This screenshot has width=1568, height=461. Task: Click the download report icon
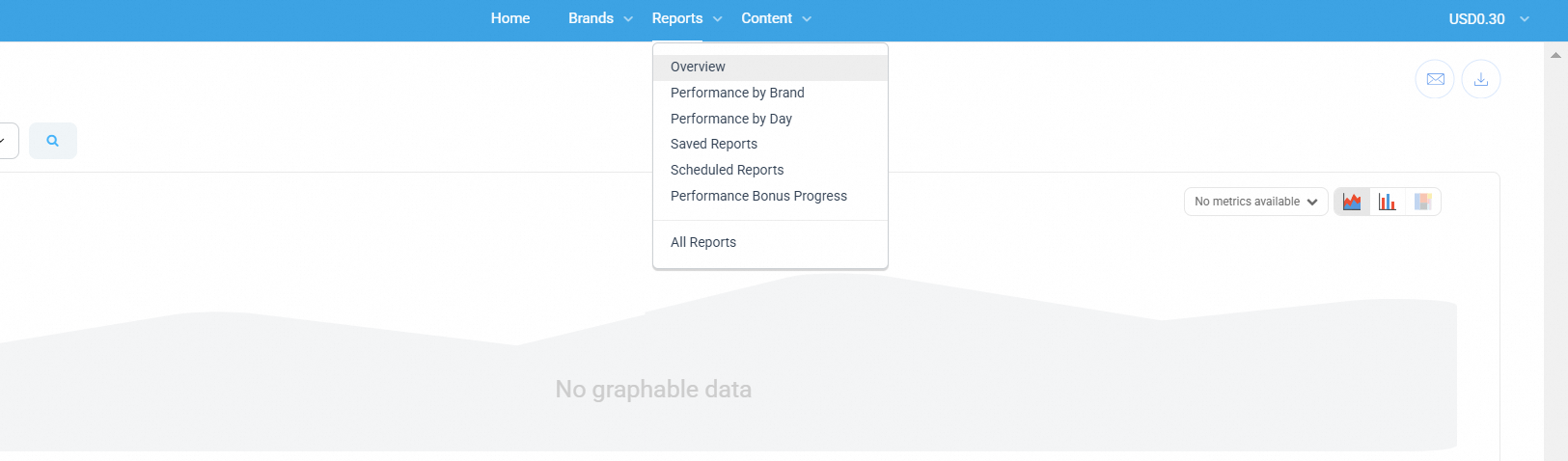[x=1480, y=79]
